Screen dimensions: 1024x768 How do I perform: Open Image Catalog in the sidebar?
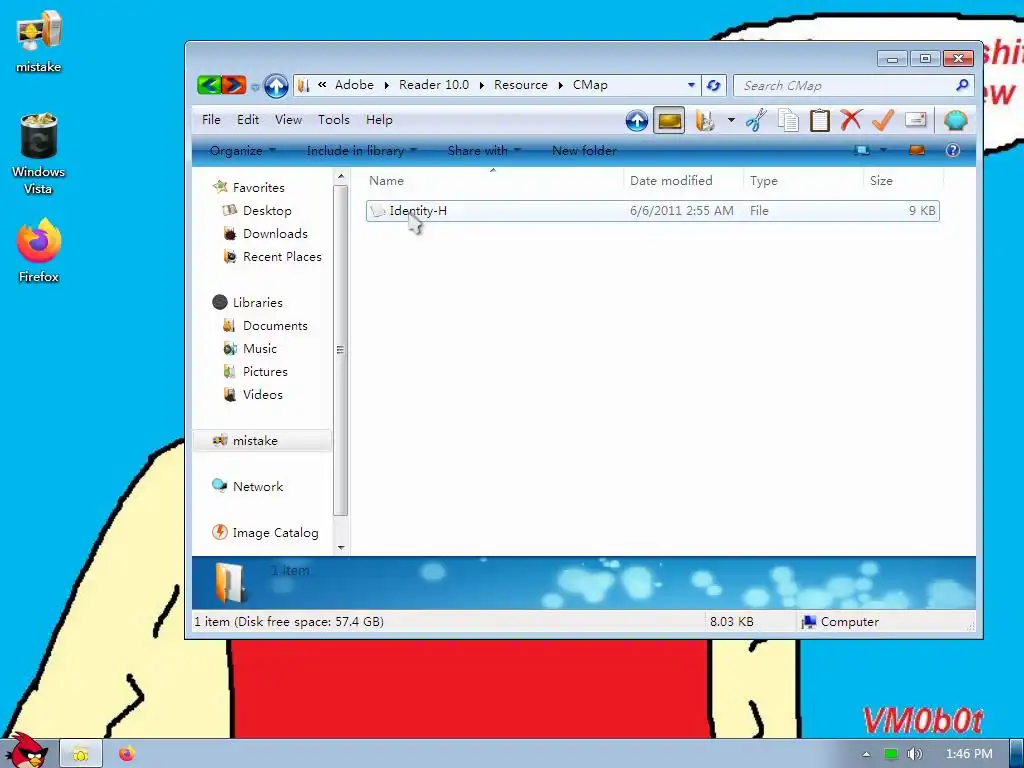pyautogui.click(x=275, y=533)
